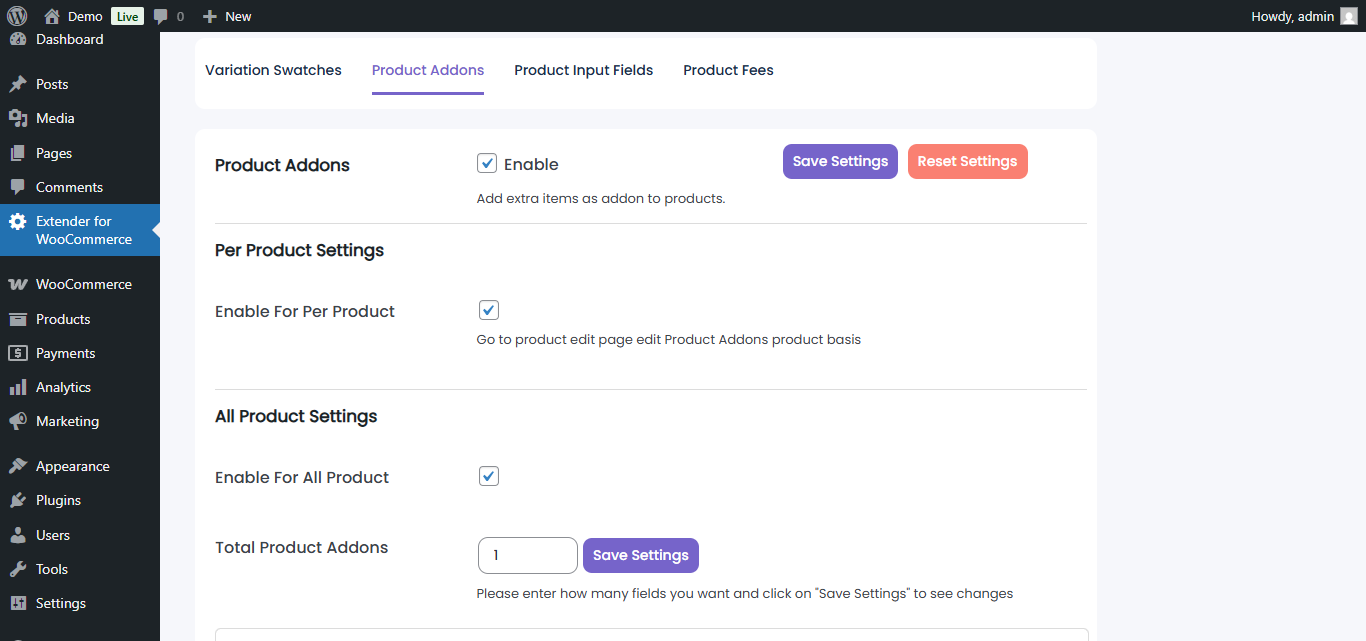Open Marketing megaphone icon
This screenshot has height=641, width=1366.
click(x=18, y=421)
